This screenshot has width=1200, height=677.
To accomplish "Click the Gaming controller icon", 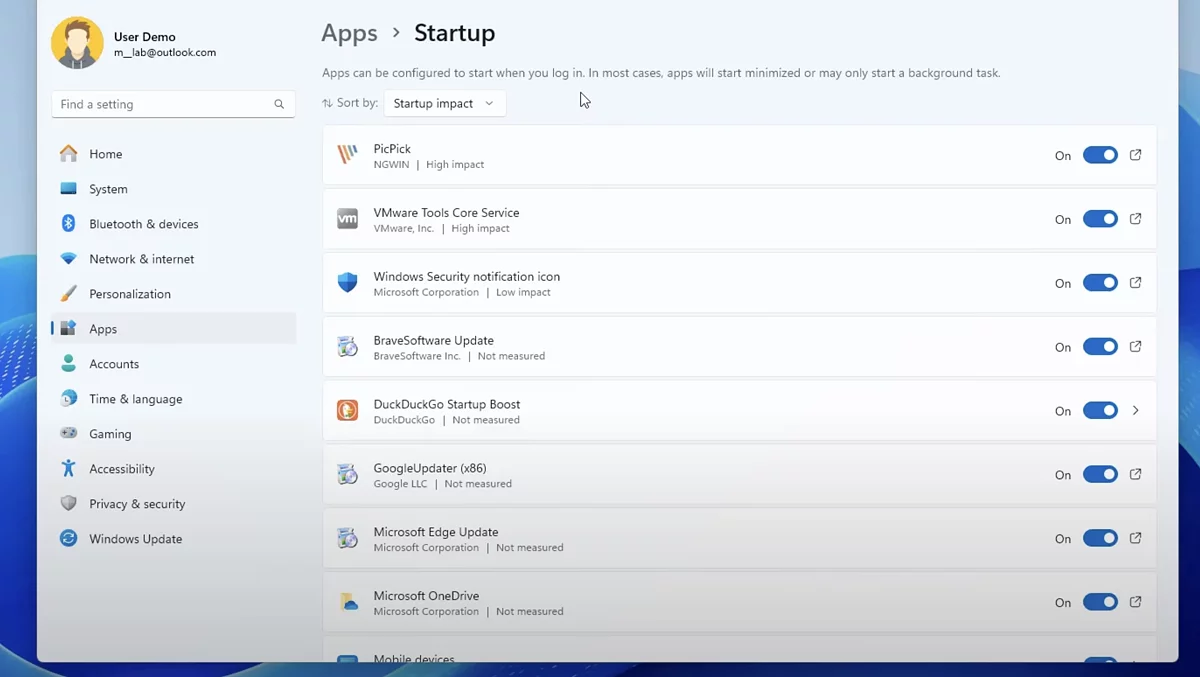I will (68, 433).
